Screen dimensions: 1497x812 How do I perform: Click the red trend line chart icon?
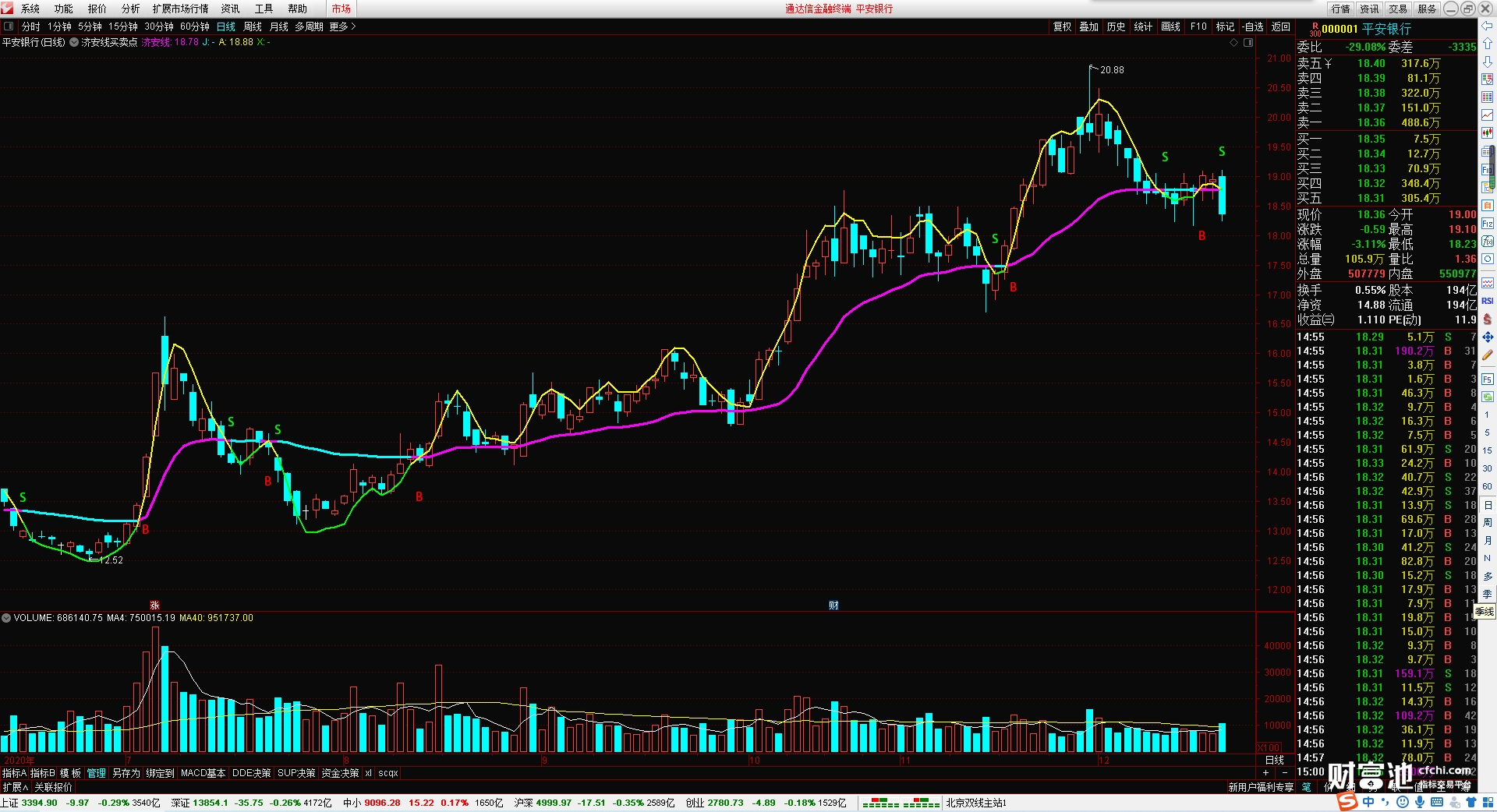point(1487,115)
